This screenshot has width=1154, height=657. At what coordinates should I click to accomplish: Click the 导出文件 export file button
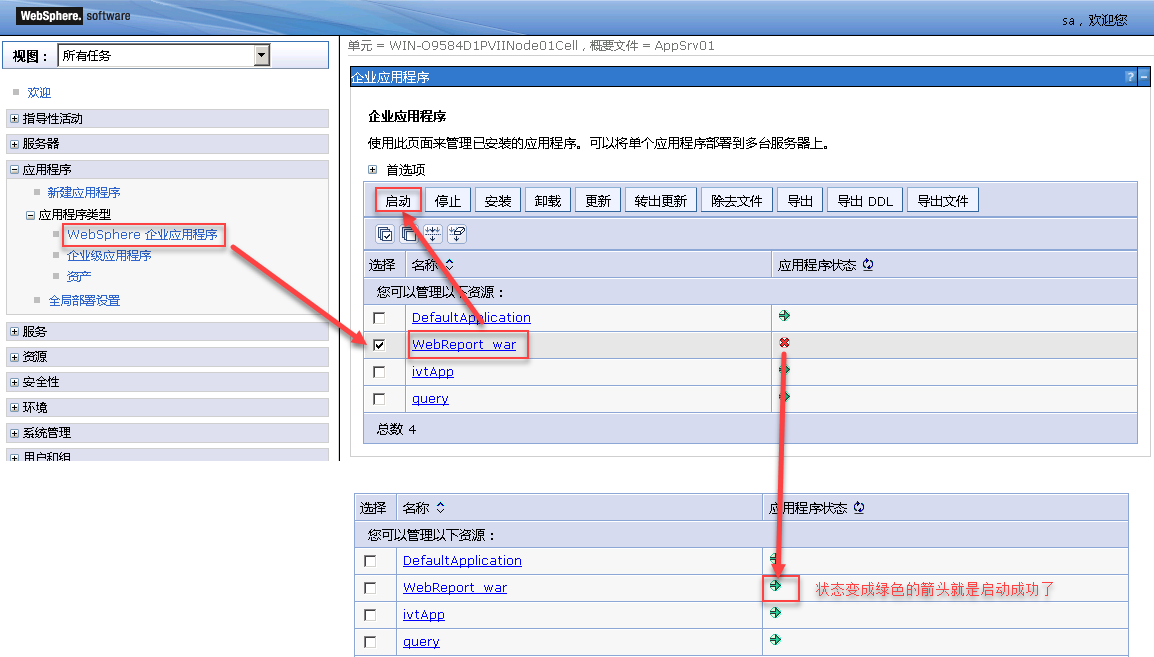click(943, 200)
